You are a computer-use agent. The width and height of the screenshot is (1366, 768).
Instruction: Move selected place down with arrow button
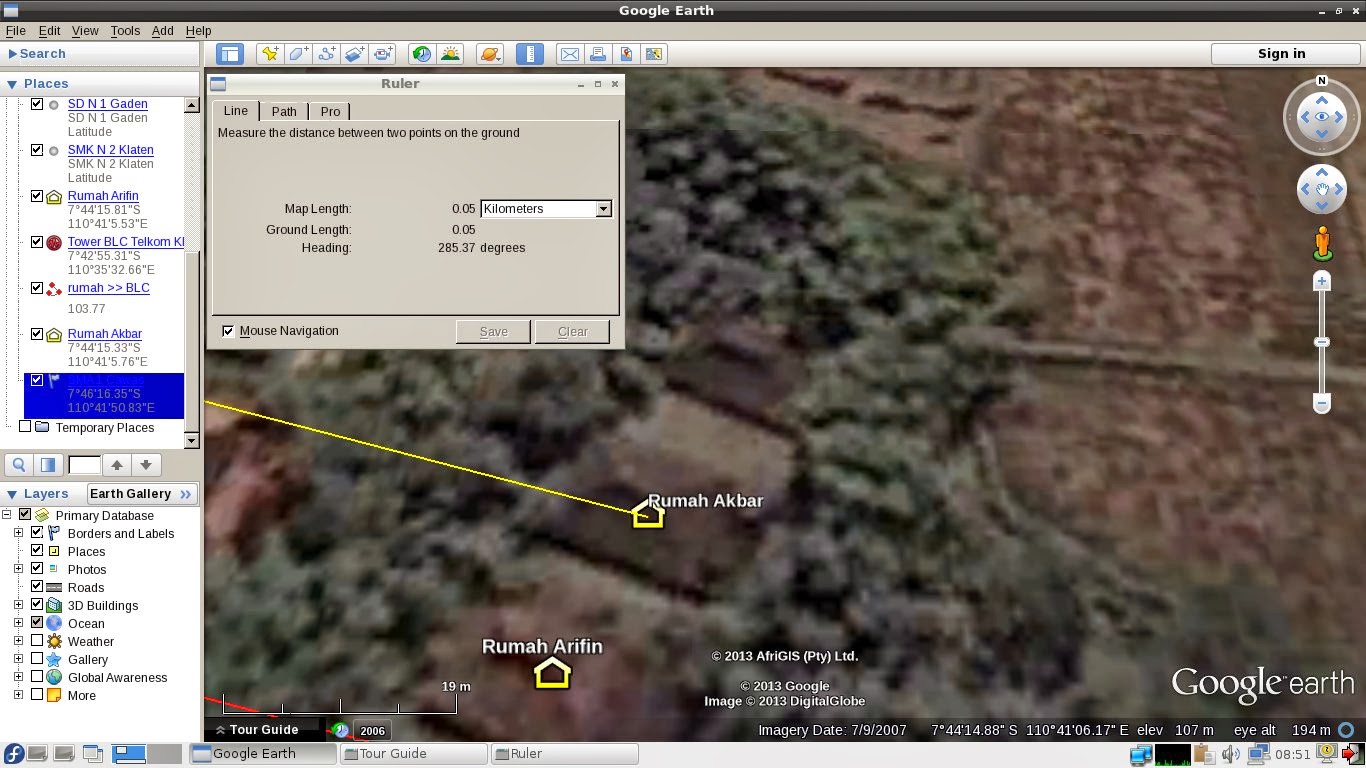(146, 464)
